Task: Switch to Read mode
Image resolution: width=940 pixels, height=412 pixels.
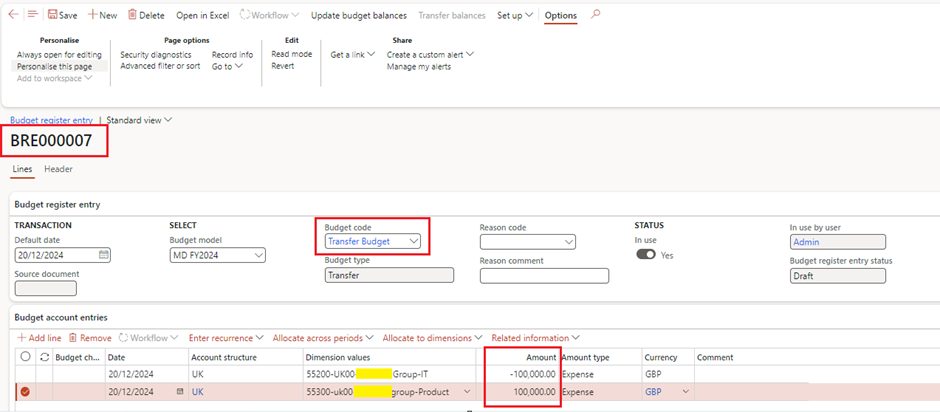Action: pos(292,54)
